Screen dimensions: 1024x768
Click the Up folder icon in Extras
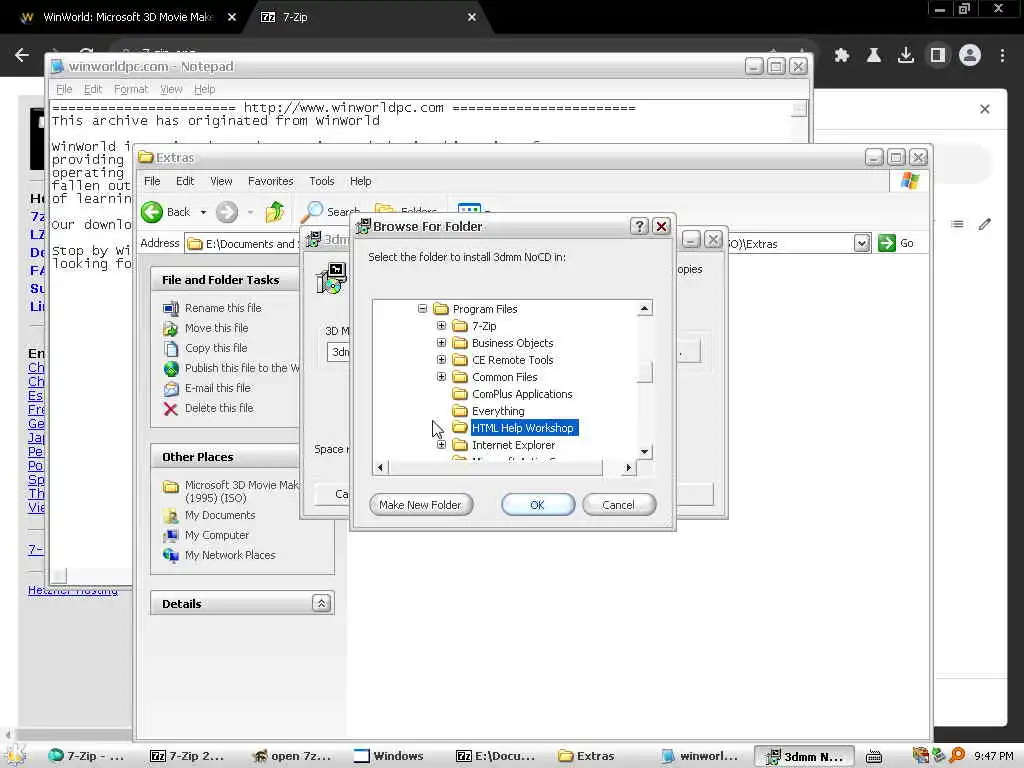(275, 212)
